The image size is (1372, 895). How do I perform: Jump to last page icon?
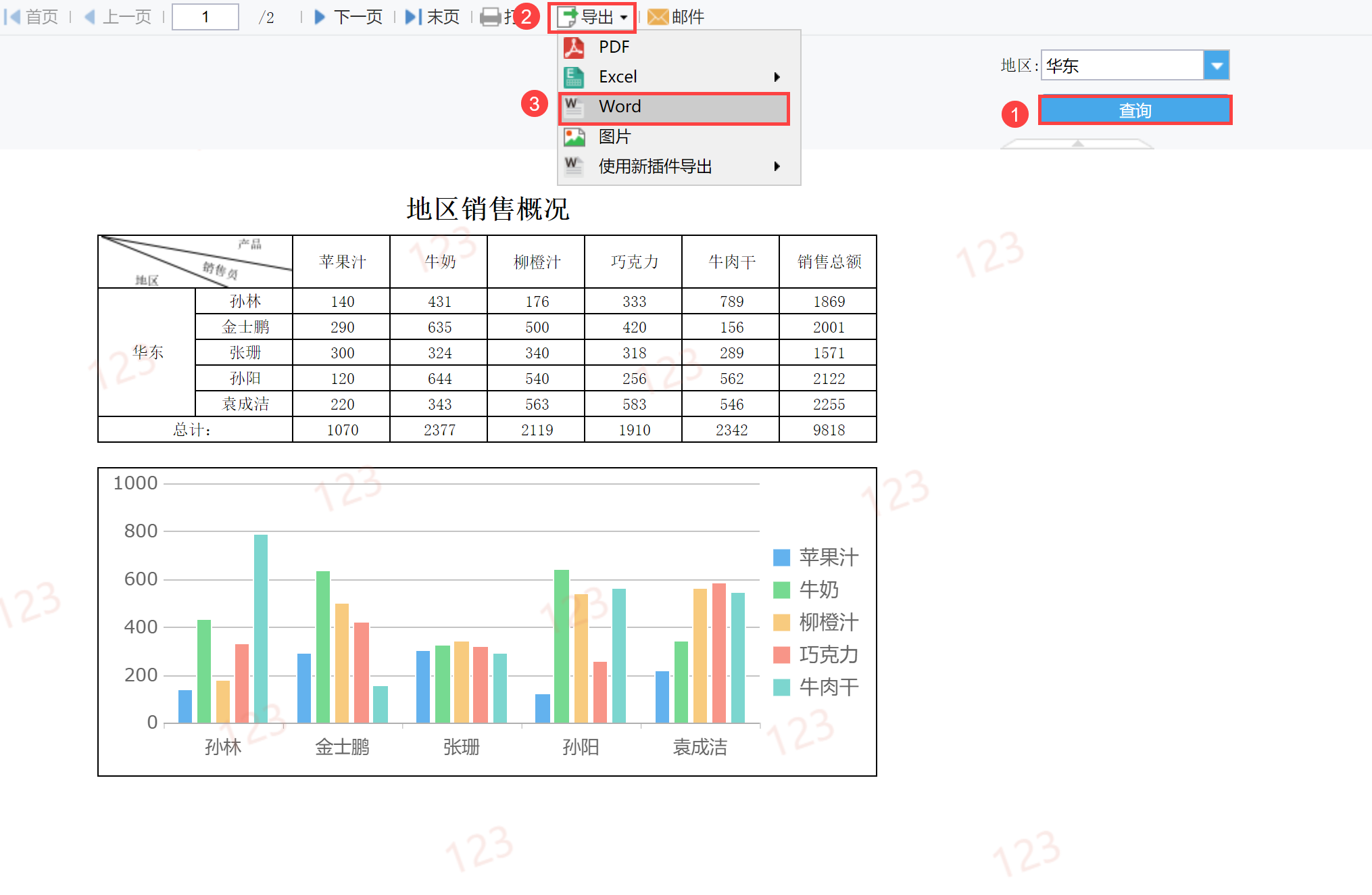pyautogui.click(x=413, y=17)
